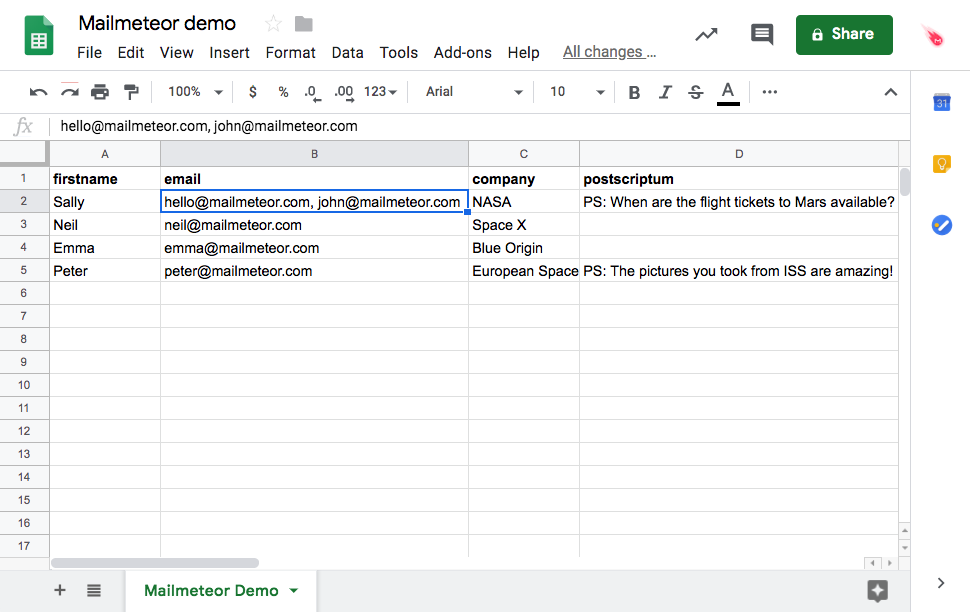The width and height of the screenshot is (970, 612).
Task: Toggle strikethrough formatting
Action: click(x=696, y=92)
